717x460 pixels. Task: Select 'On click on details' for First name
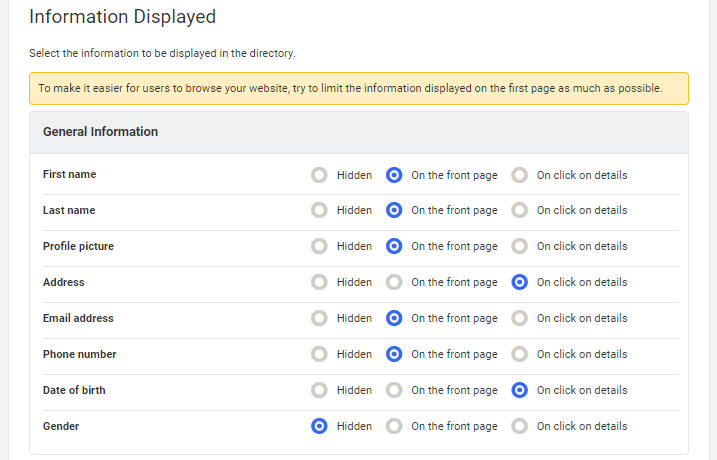pyautogui.click(x=519, y=175)
